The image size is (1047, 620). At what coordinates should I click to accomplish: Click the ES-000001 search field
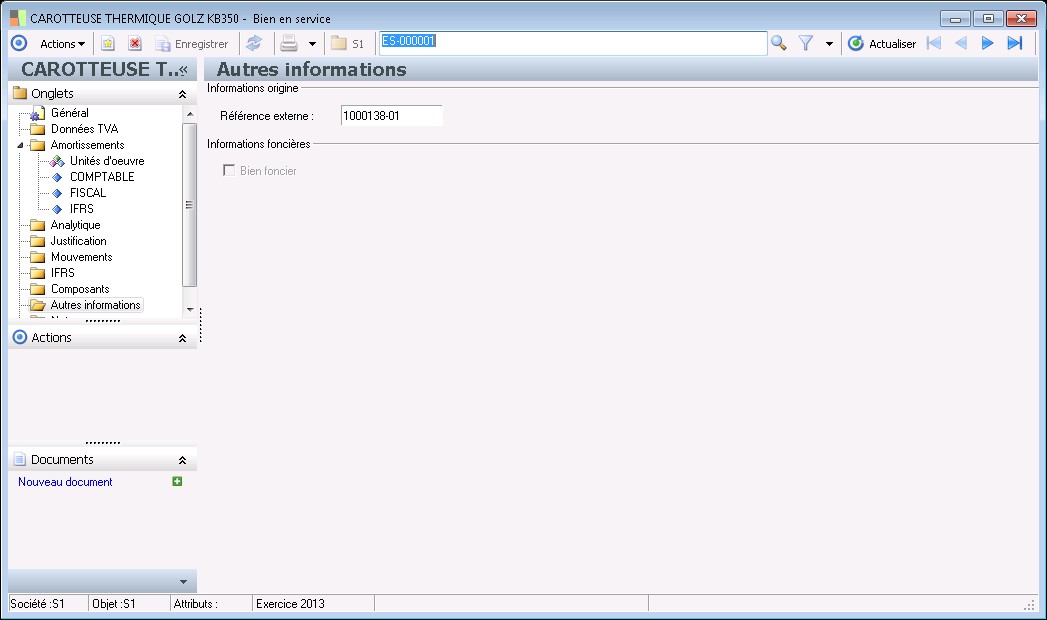pyautogui.click(x=573, y=43)
